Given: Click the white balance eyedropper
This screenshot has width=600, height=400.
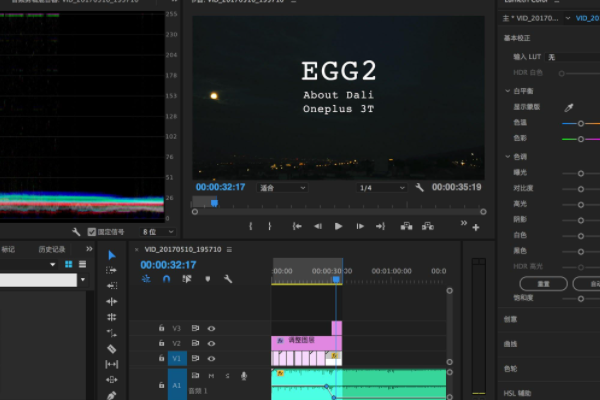Looking at the screenshot, I should click(x=569, y=107).
